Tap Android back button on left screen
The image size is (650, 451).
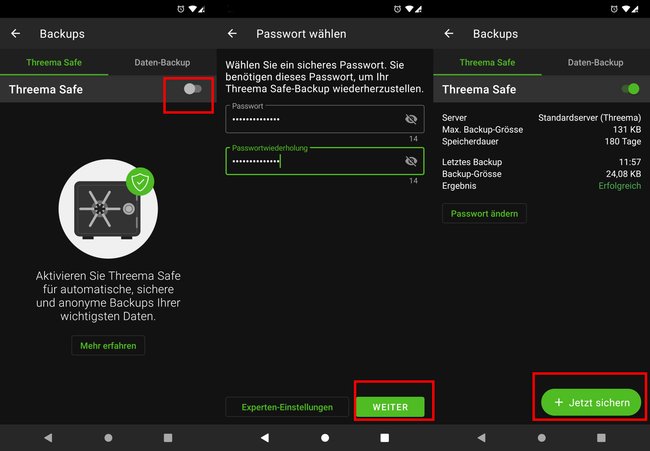pyautogui.click(x=48, y=437)
